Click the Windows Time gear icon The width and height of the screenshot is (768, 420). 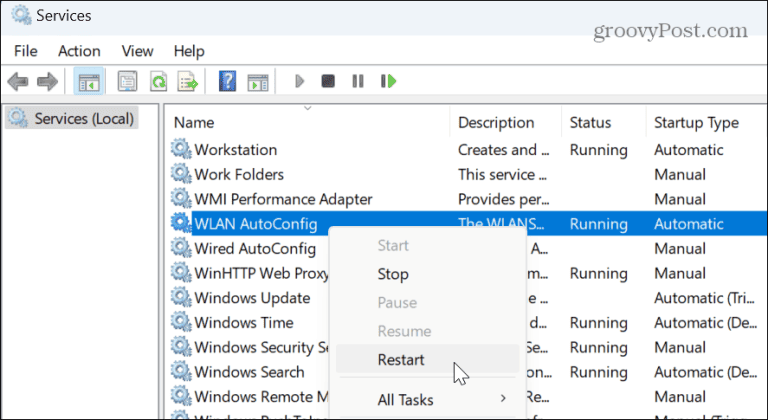181,322
